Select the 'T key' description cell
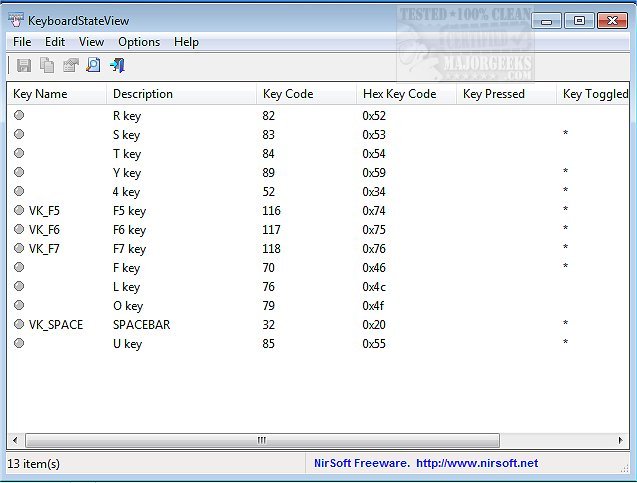637x483 pixels. coord(127,154)
